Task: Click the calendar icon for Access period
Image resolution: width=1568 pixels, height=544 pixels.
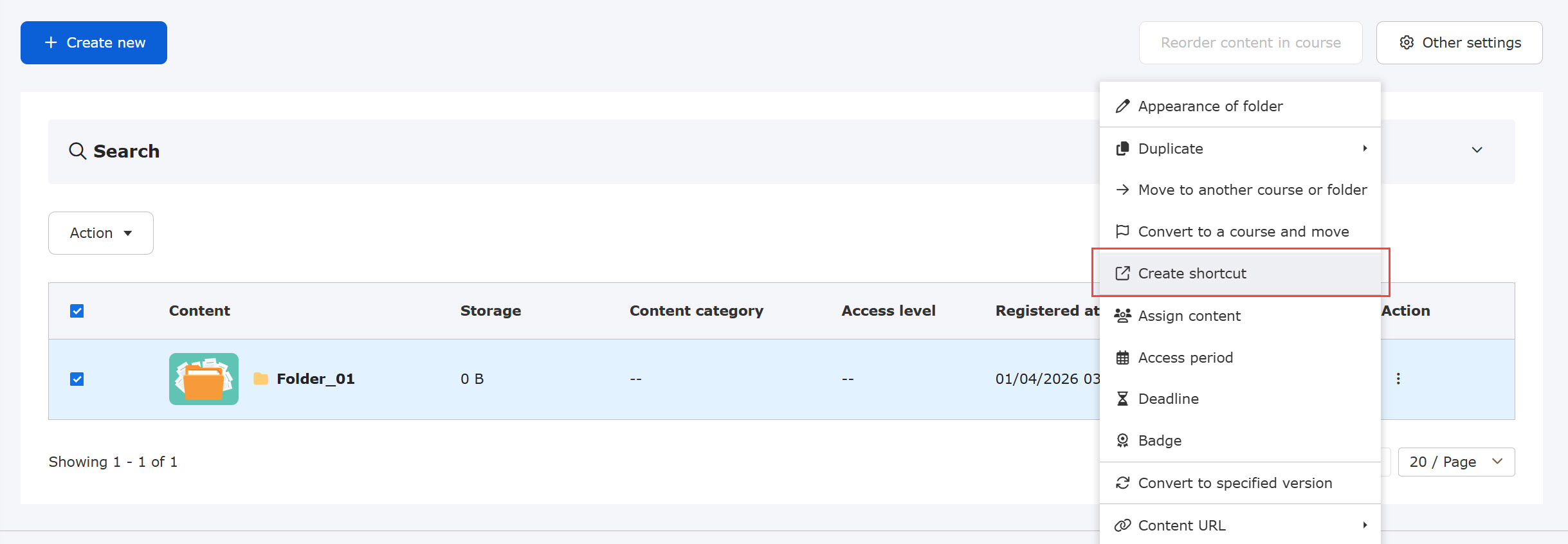Action: pyautogui.click(x=1122, y=358)
